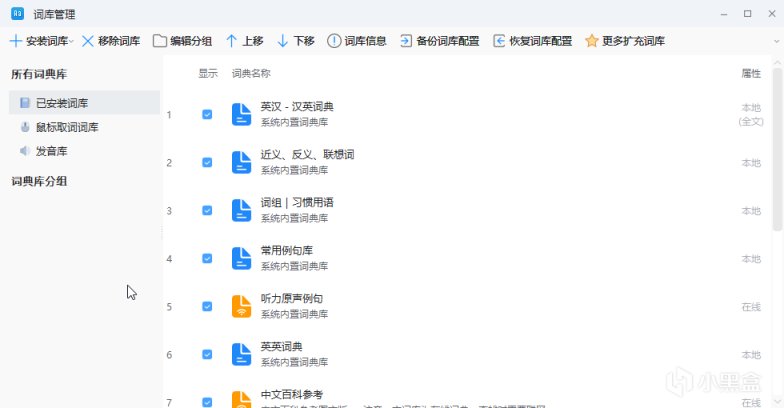Click the 属性 column header

tap(751, 74)
